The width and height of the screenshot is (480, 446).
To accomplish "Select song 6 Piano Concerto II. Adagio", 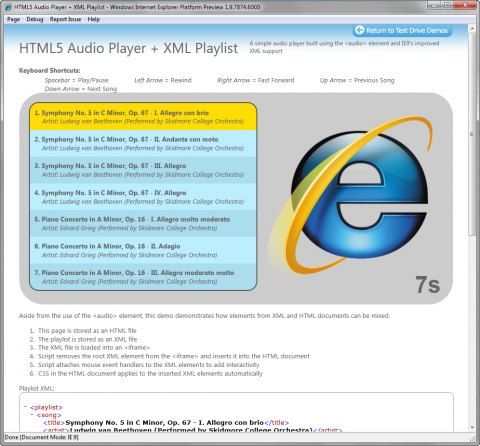I will pyautogui.click(x=143, y=250).
